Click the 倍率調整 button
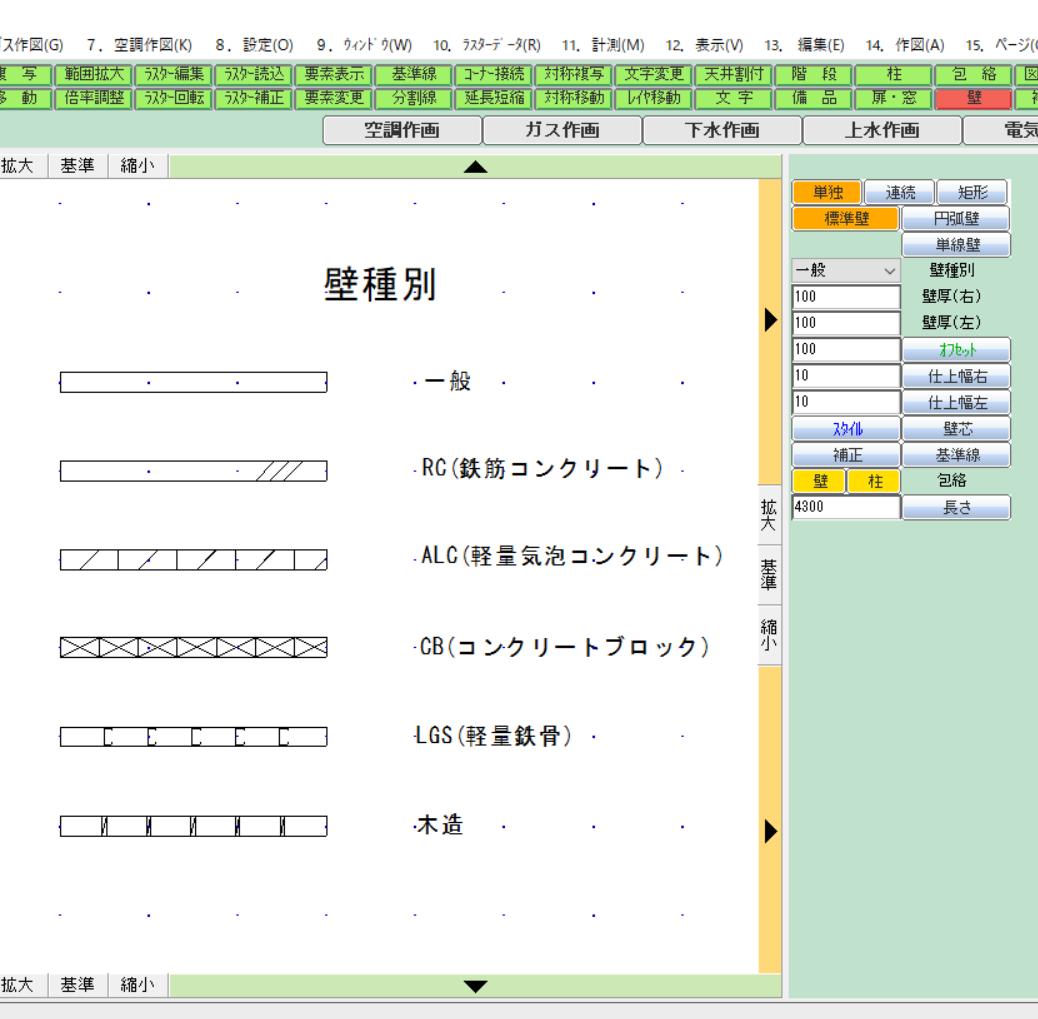This screenshot has width=1038, height=1019. coord(94,99)
